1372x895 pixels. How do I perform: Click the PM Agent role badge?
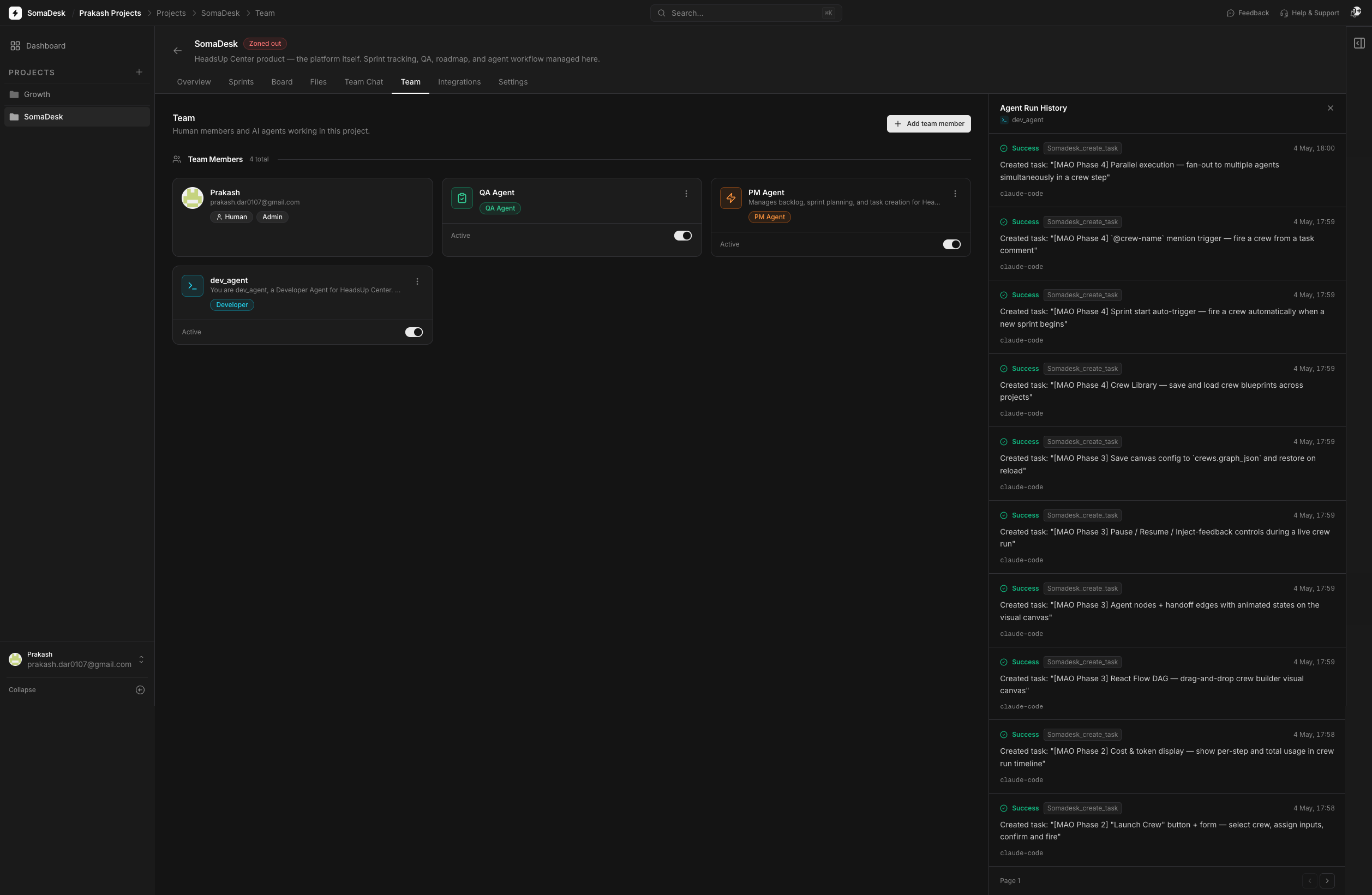point(770,217)
